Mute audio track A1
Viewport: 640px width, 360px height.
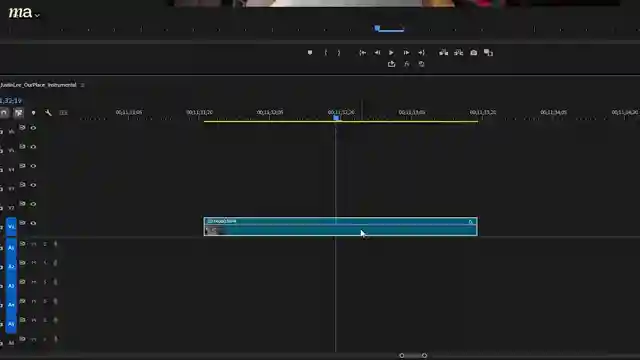34,244
